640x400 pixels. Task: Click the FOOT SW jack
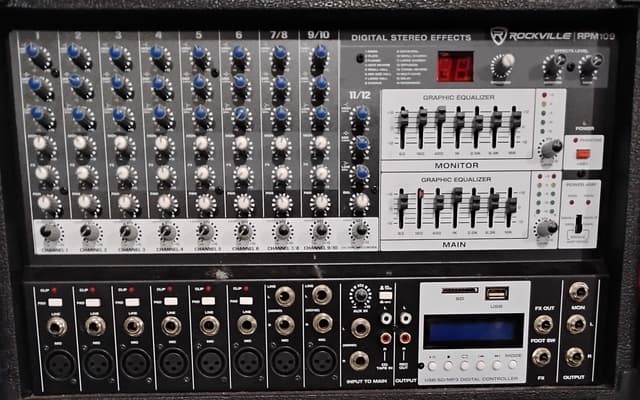542,357
